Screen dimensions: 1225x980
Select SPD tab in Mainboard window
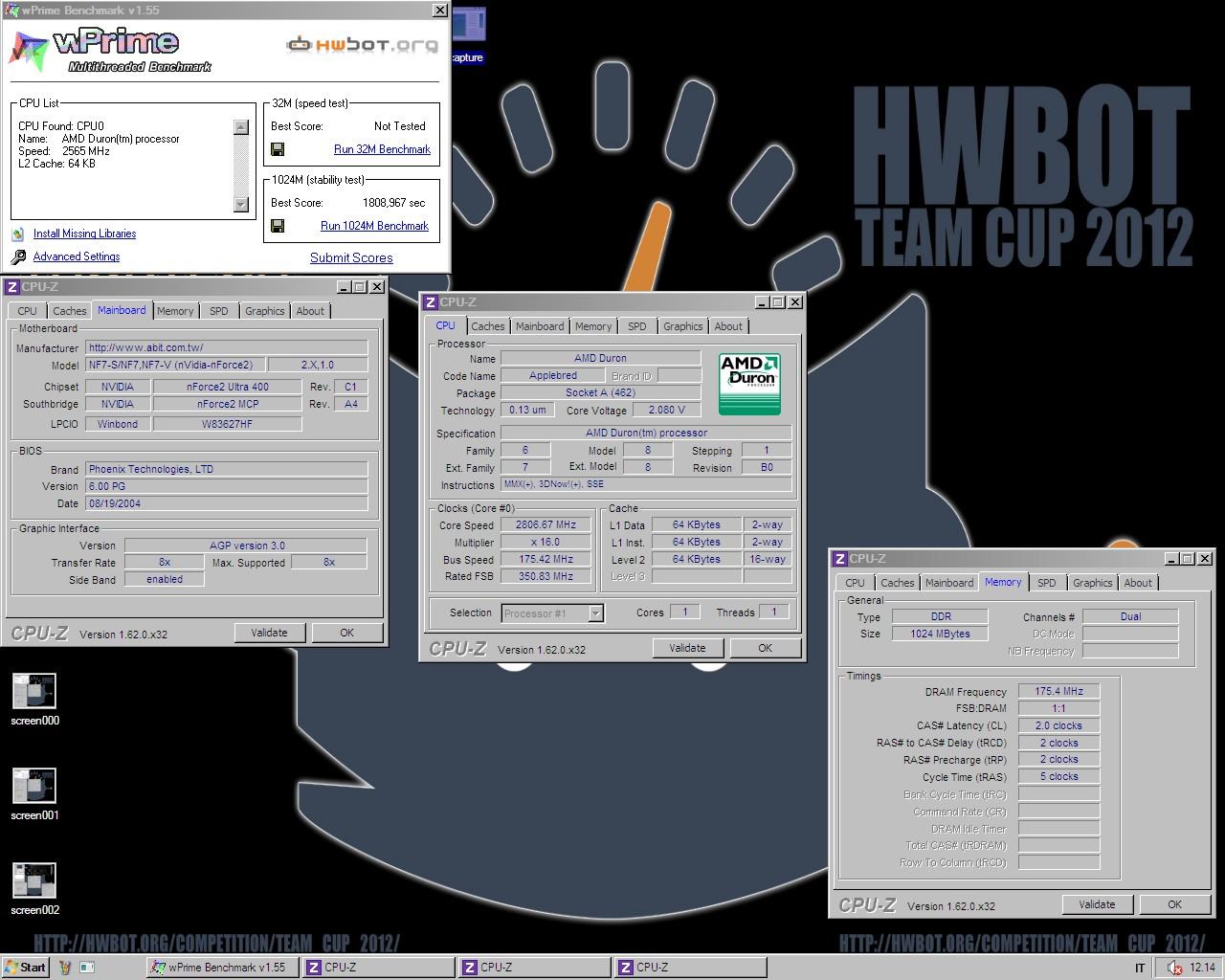tap(219, 311)
